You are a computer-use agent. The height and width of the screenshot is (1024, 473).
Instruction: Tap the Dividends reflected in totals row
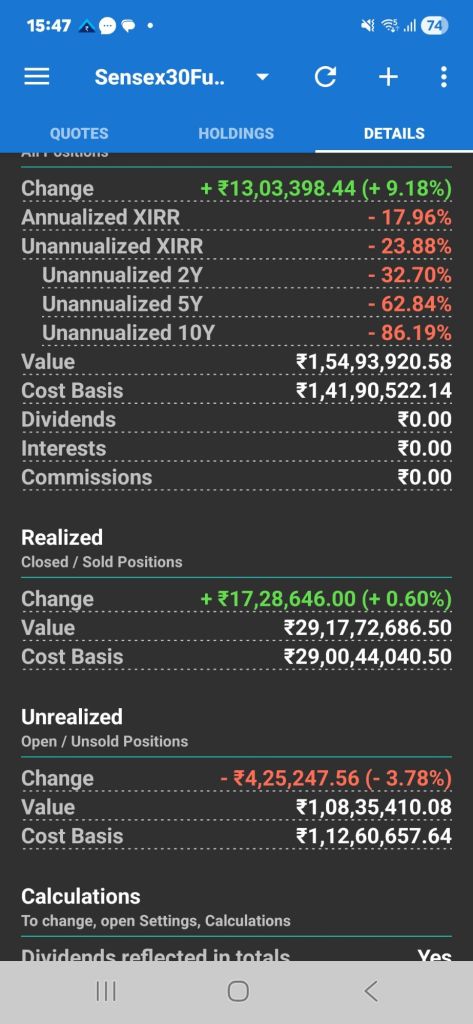(236, 956)
